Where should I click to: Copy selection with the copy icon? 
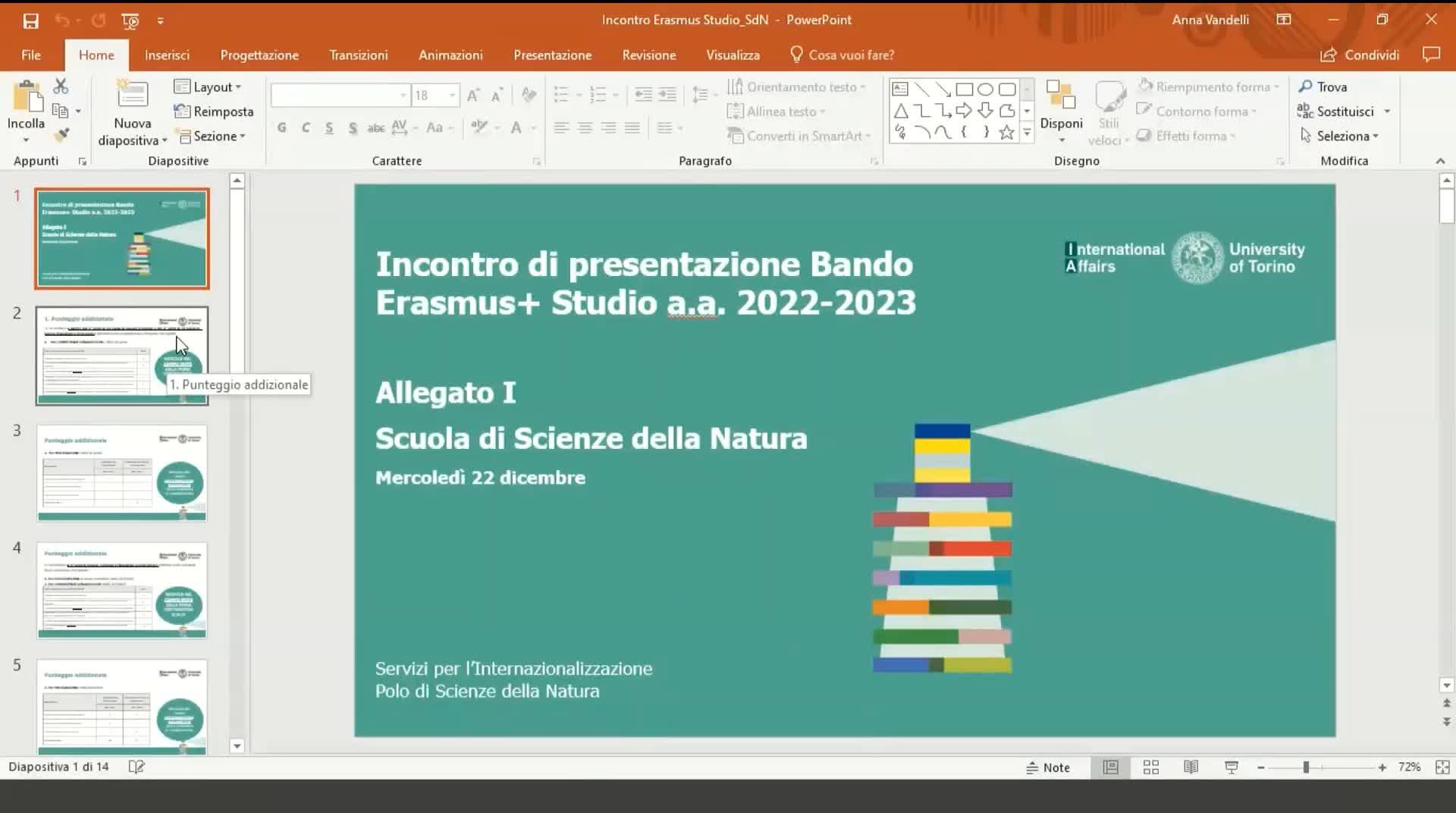[61, 111]
